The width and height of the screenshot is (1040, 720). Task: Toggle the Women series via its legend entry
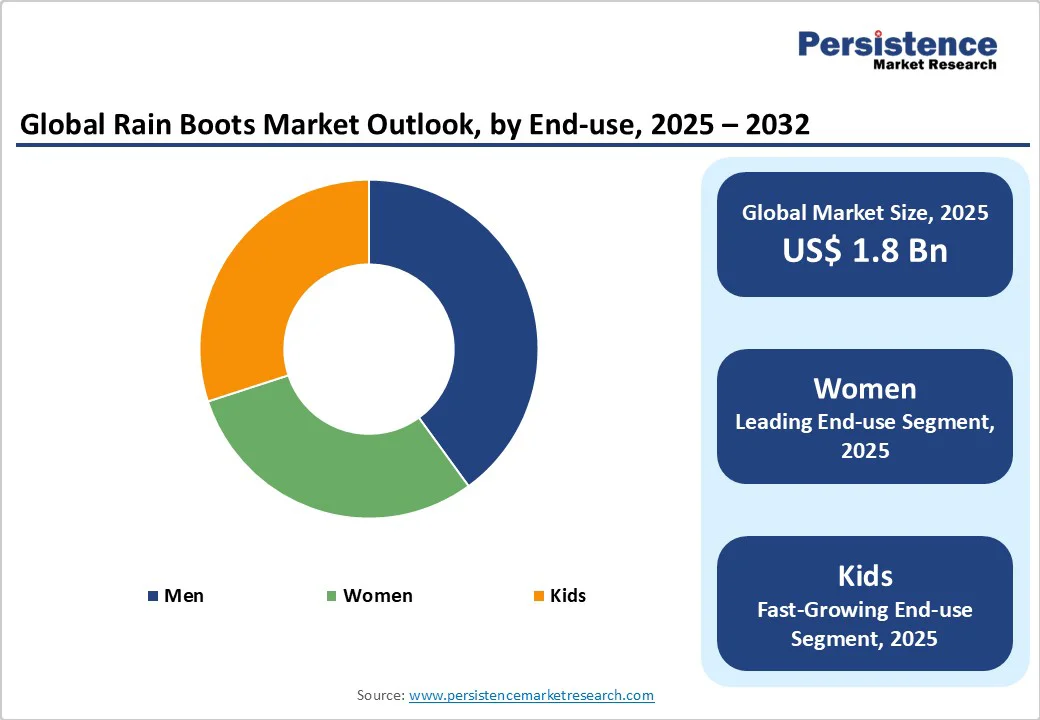pos(377,595)
